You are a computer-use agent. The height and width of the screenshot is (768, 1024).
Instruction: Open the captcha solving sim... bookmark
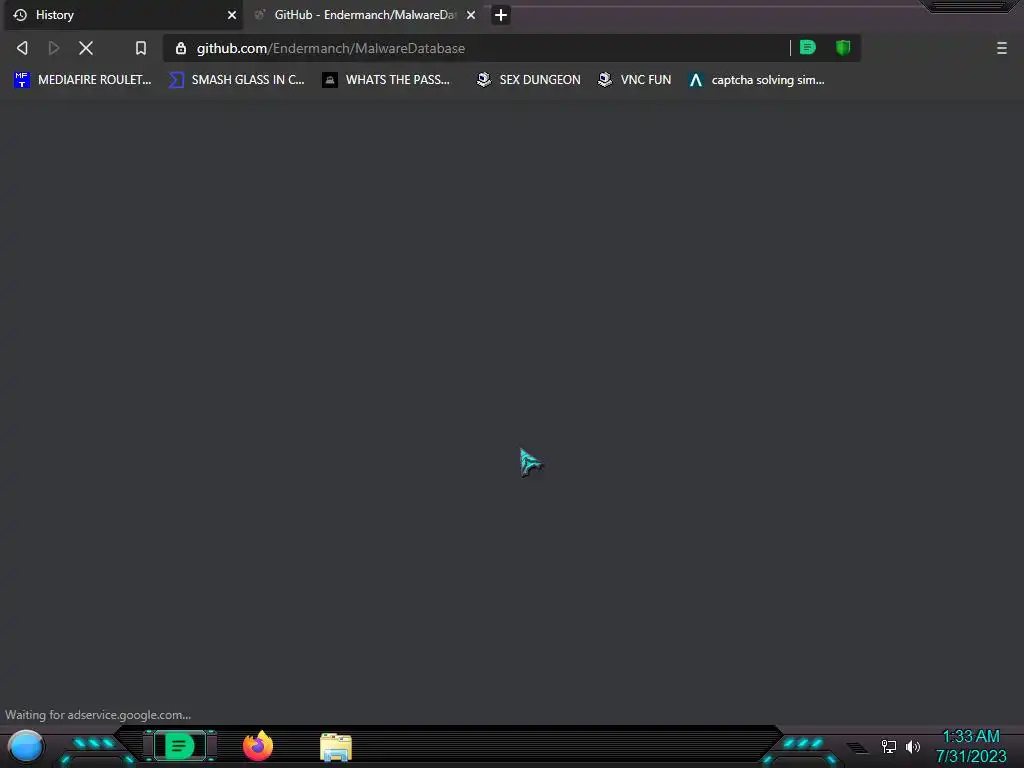tap(756, 80)
